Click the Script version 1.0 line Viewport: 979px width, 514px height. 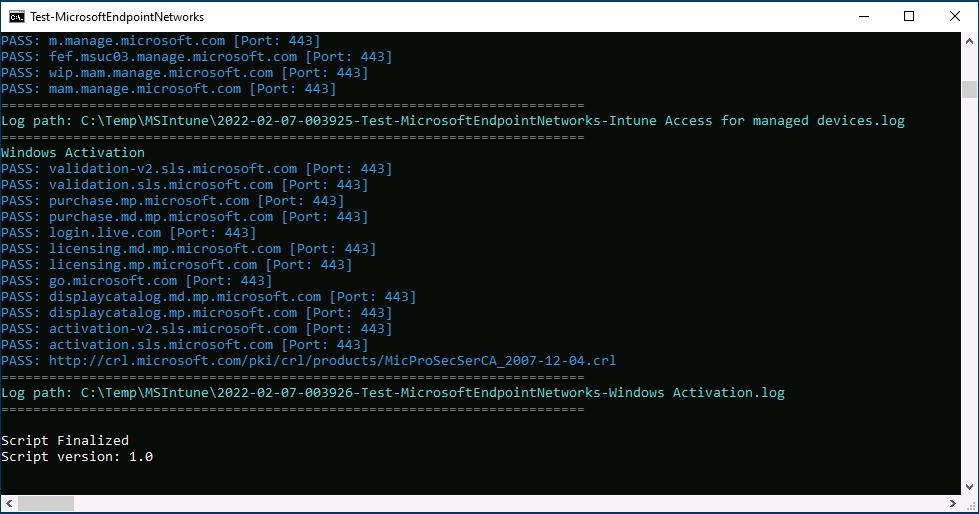tap(77, 457)
